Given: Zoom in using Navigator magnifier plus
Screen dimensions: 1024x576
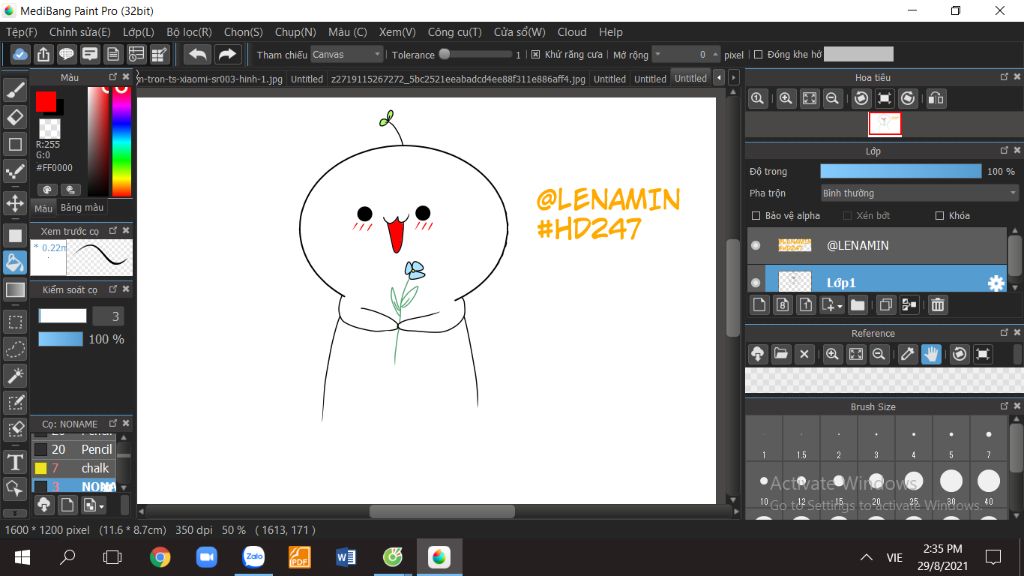Looking at the screenshot, I should 786,99.
